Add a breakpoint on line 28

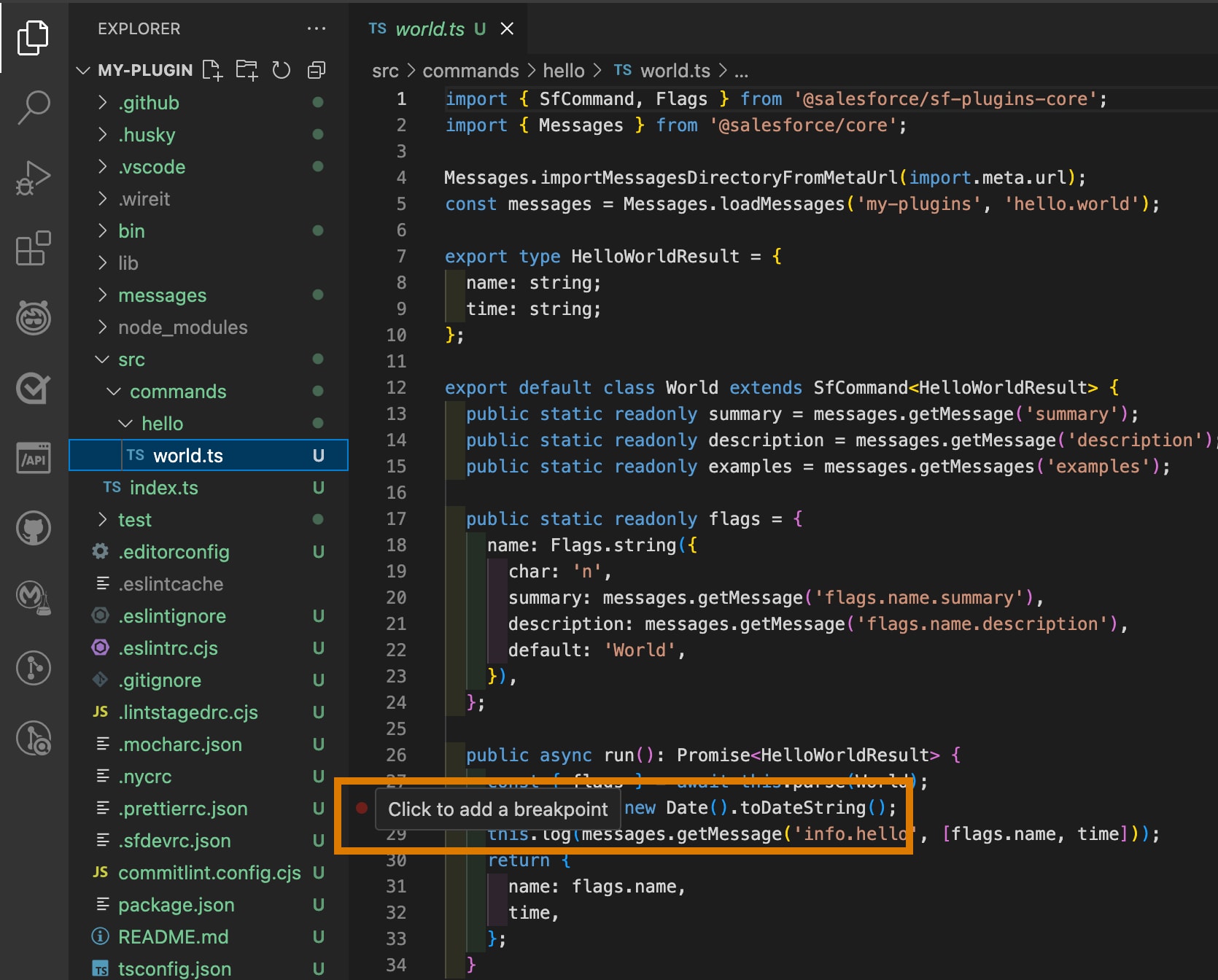point(361,808)
